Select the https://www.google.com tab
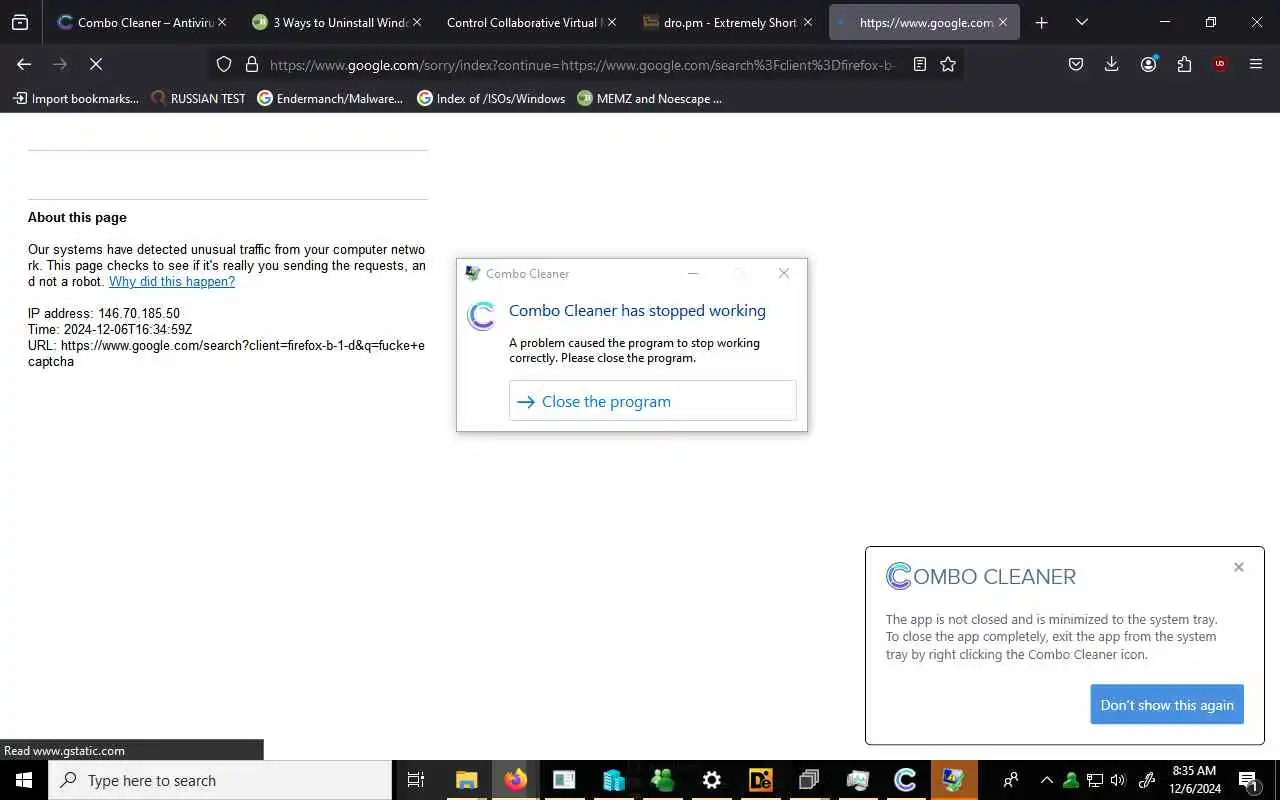 tap(924, 22)
